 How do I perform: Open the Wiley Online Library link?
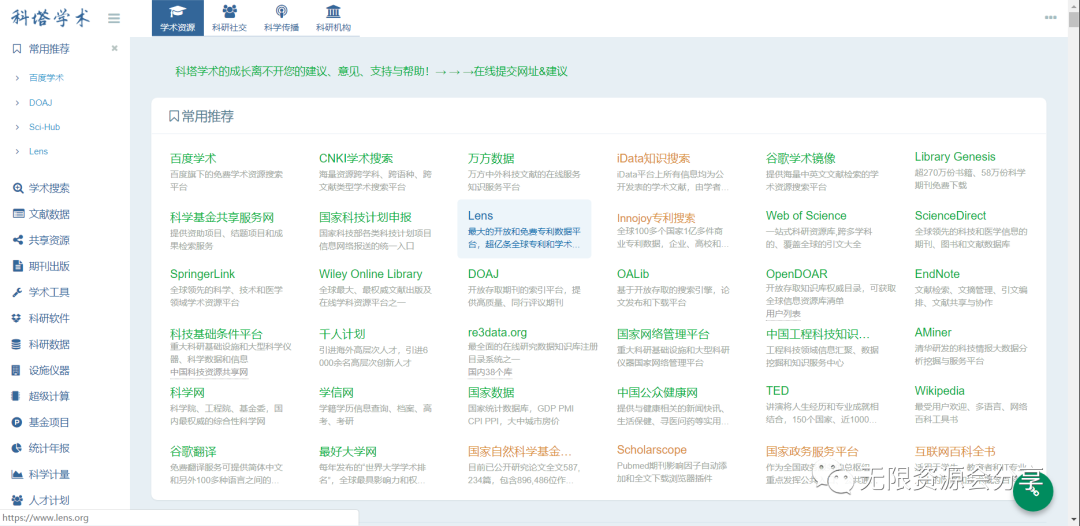tap(371, 274)
